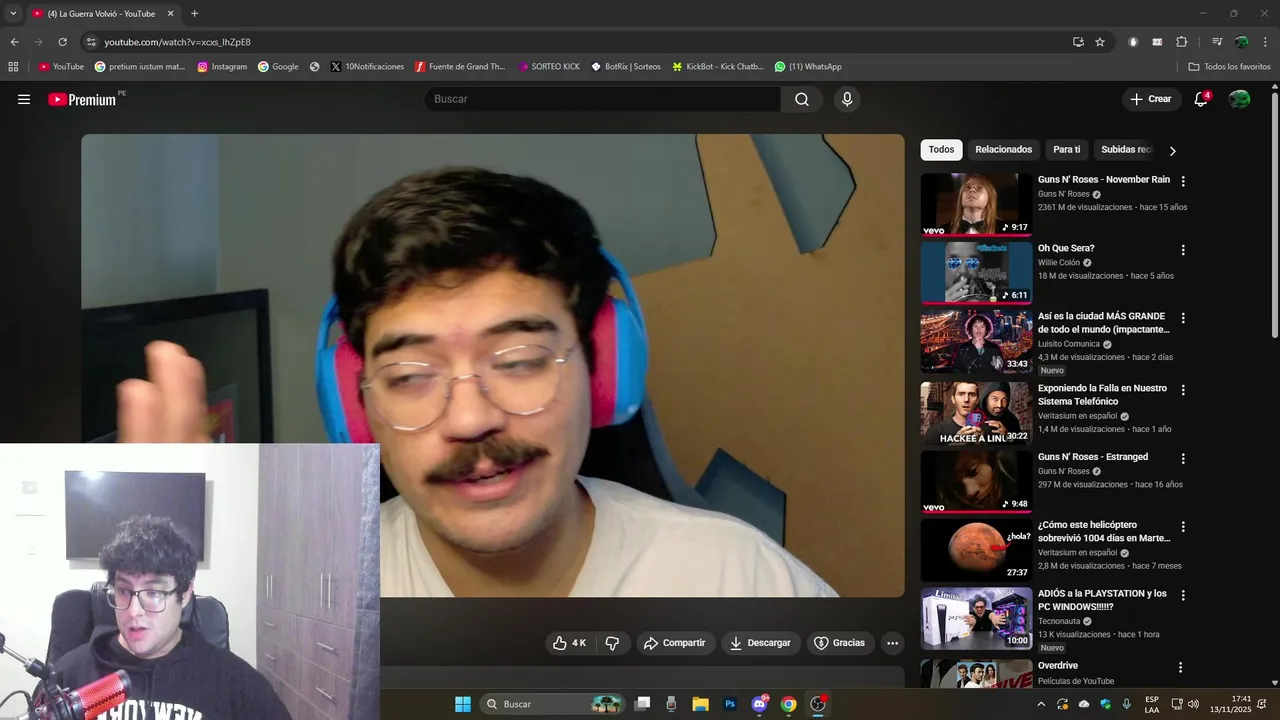Viewport: 1280px width, 720px height.
Task: Open Chrome extensions puzzle icon
Action: 1181,42
